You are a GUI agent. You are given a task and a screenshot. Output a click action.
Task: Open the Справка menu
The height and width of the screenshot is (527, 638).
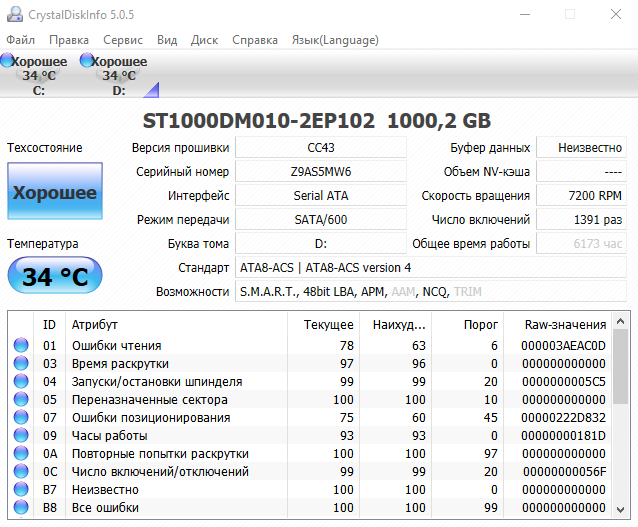tap(255, 40)
